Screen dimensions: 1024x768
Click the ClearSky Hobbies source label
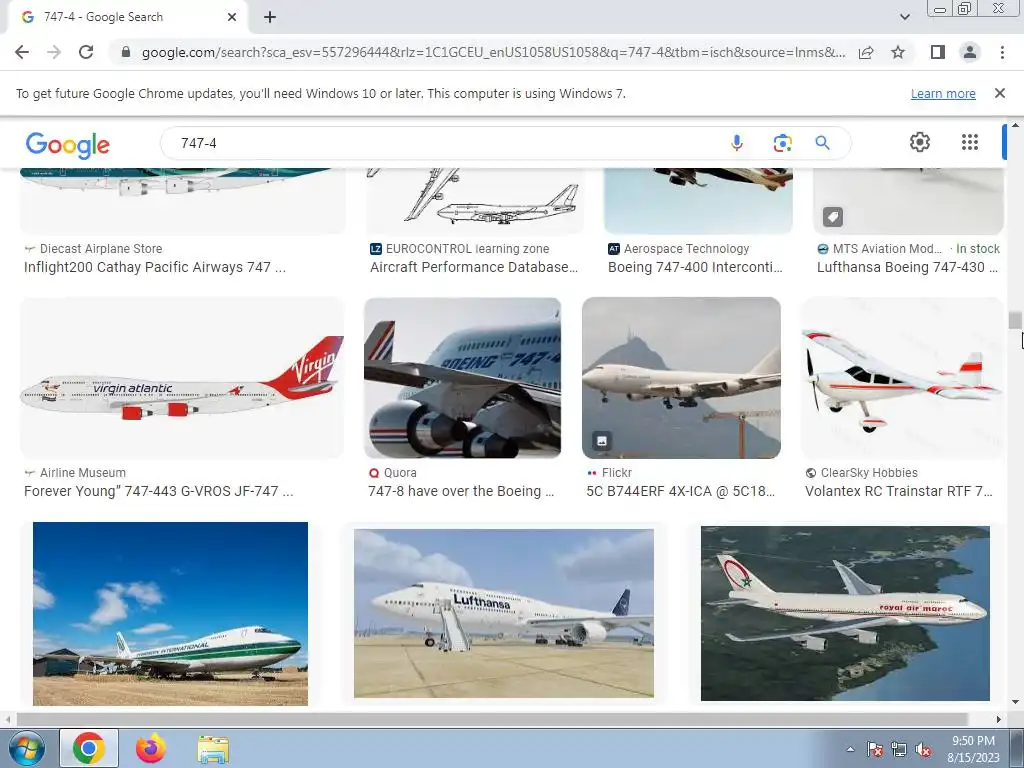coord(869,473)
